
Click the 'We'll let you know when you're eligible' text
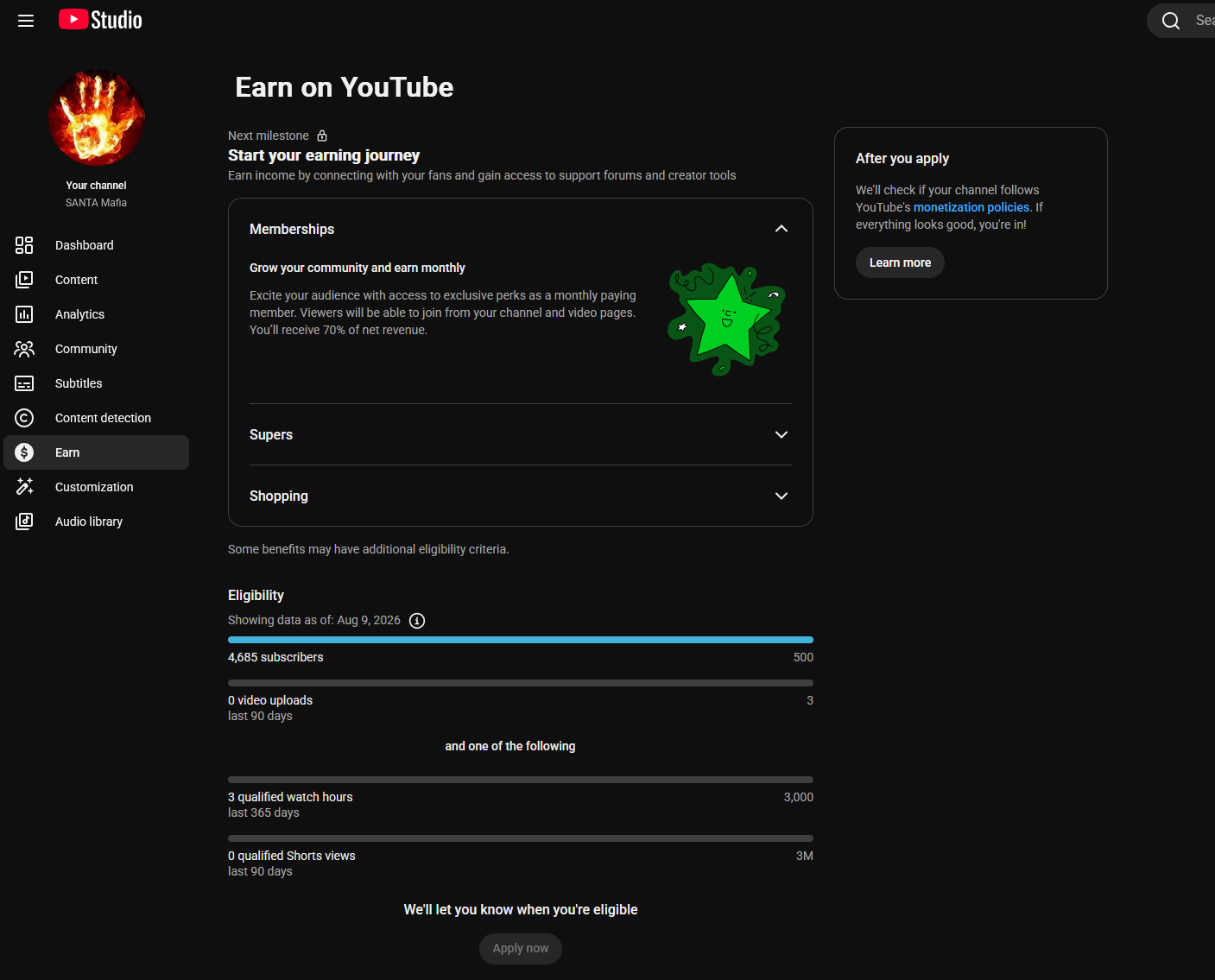point(521,909)
